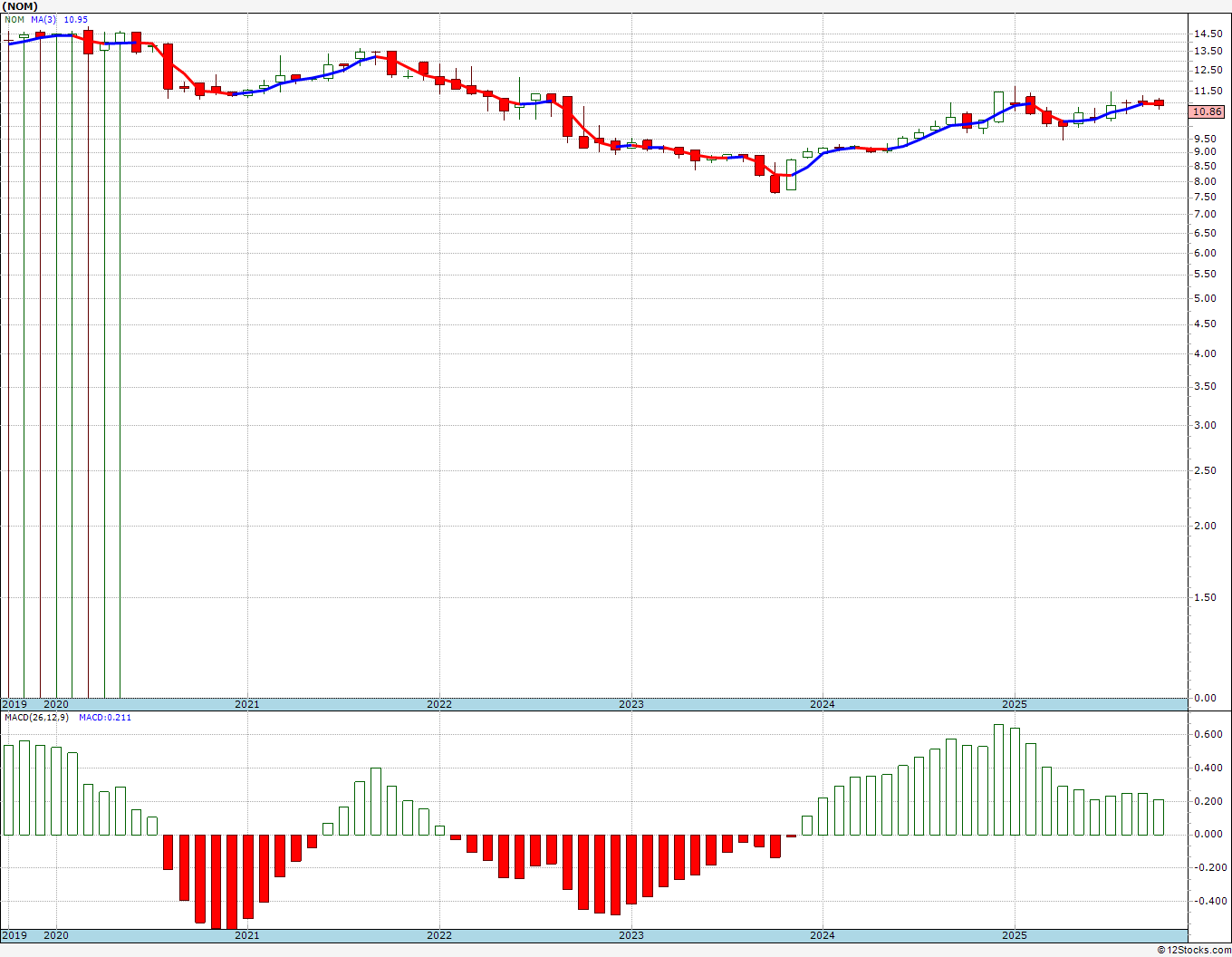Viewport: 1232px width, 957px height.
Task: Click the 6.00 price axis label
Action: [x=1207, y=252]
